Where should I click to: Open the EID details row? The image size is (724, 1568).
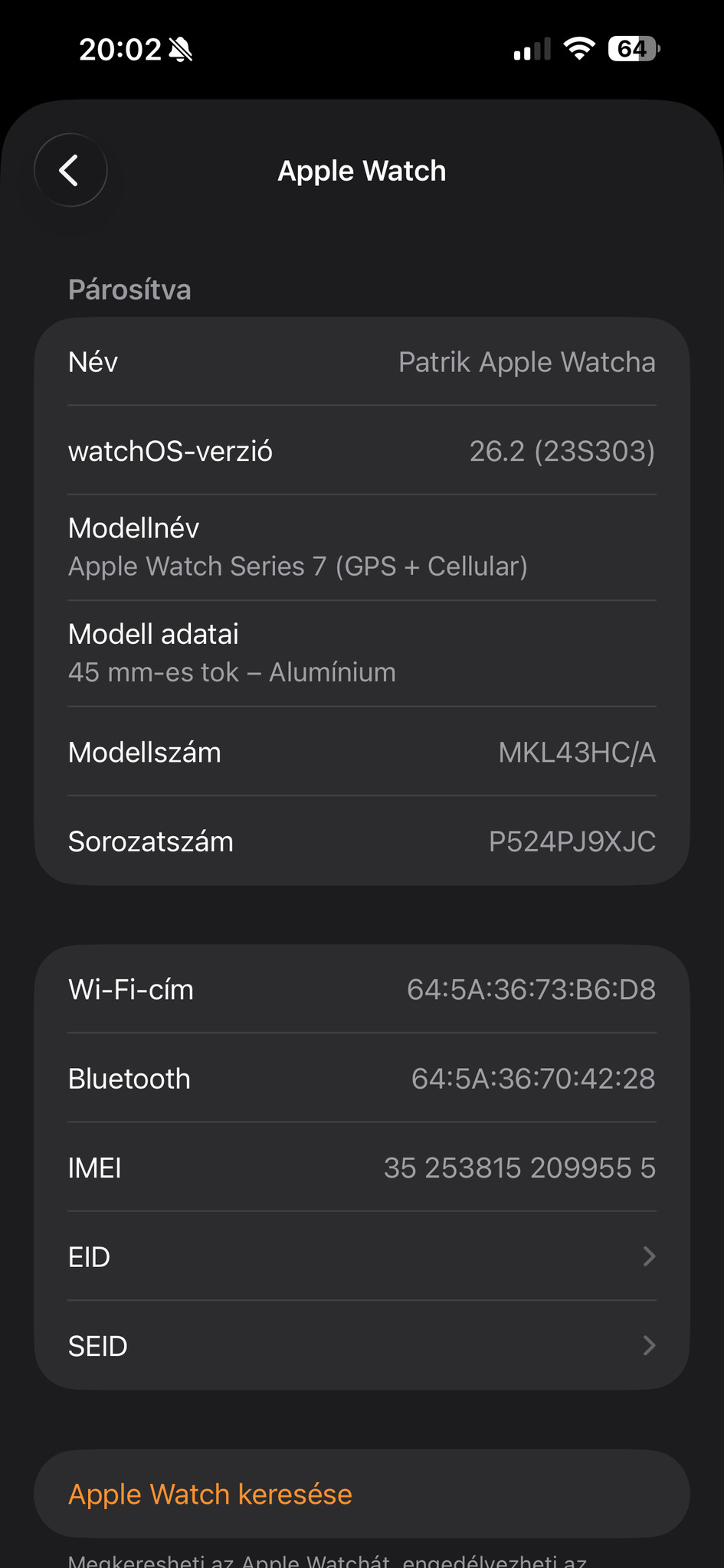pyautogui.click(x=362, y=1256)
